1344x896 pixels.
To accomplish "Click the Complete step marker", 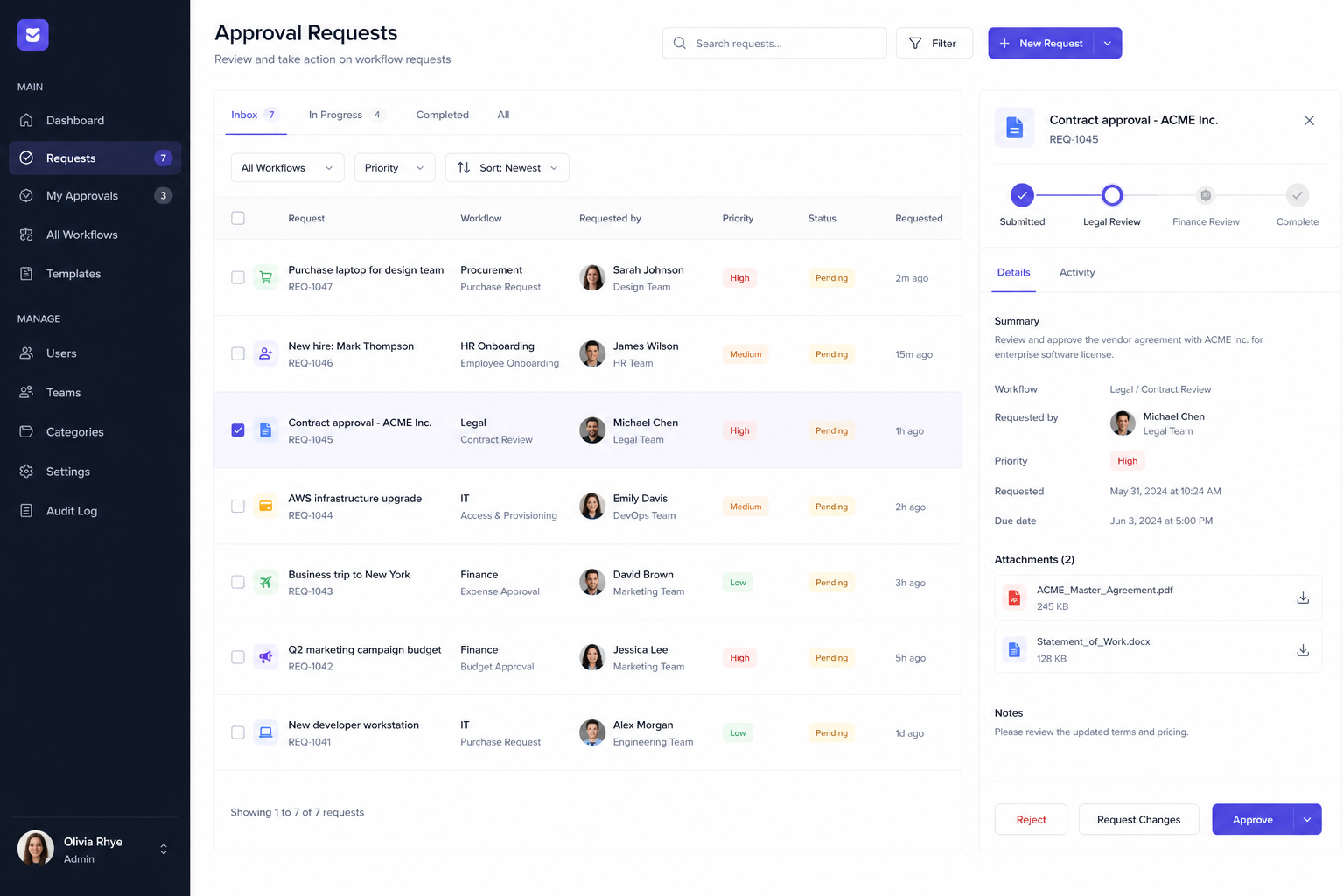I will 1298,195.
